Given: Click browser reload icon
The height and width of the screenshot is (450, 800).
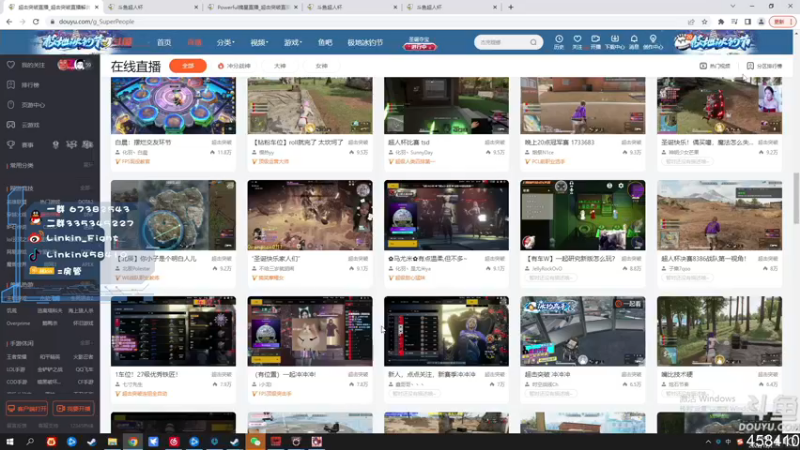Looking at the screenshot, I should [x=36, y=21].
